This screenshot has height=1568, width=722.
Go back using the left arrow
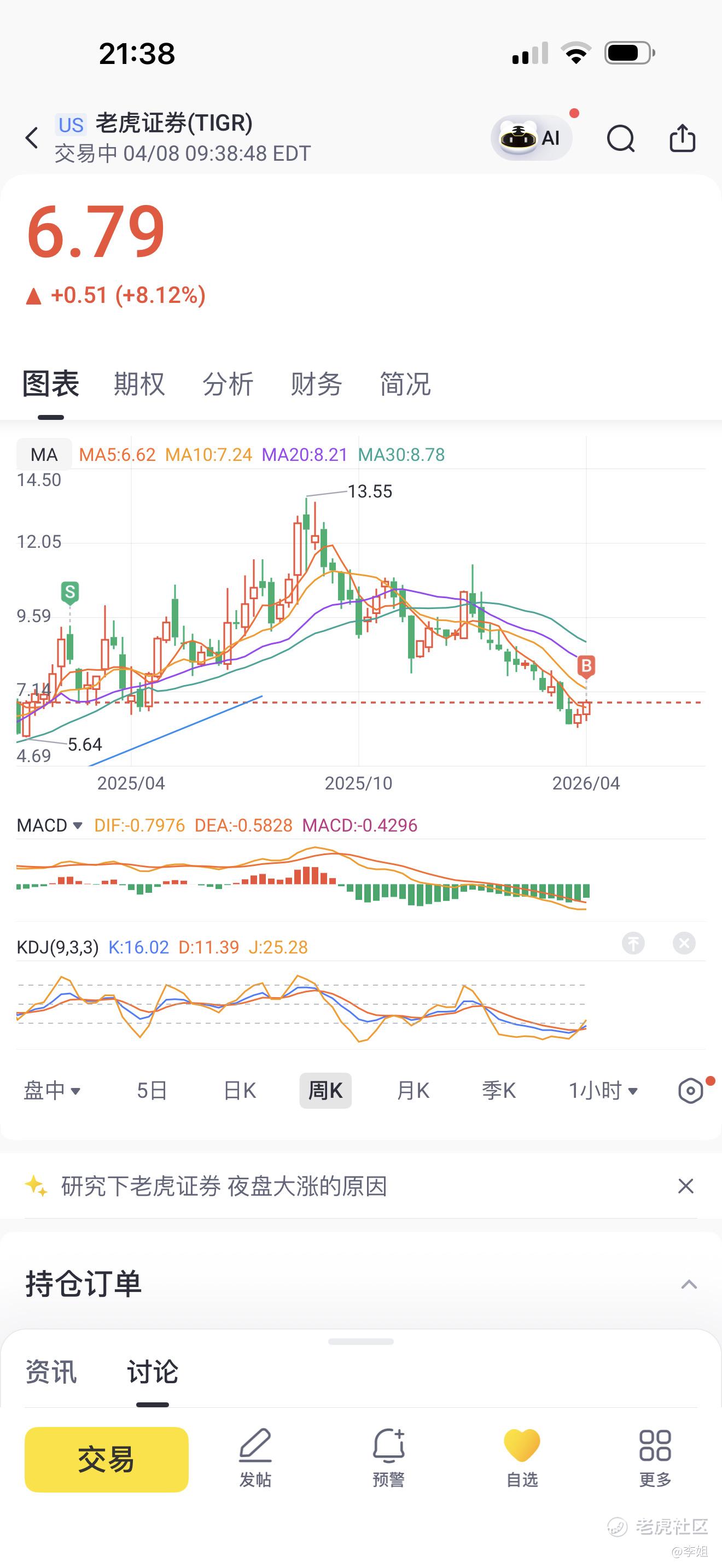[x=32, y=138]
